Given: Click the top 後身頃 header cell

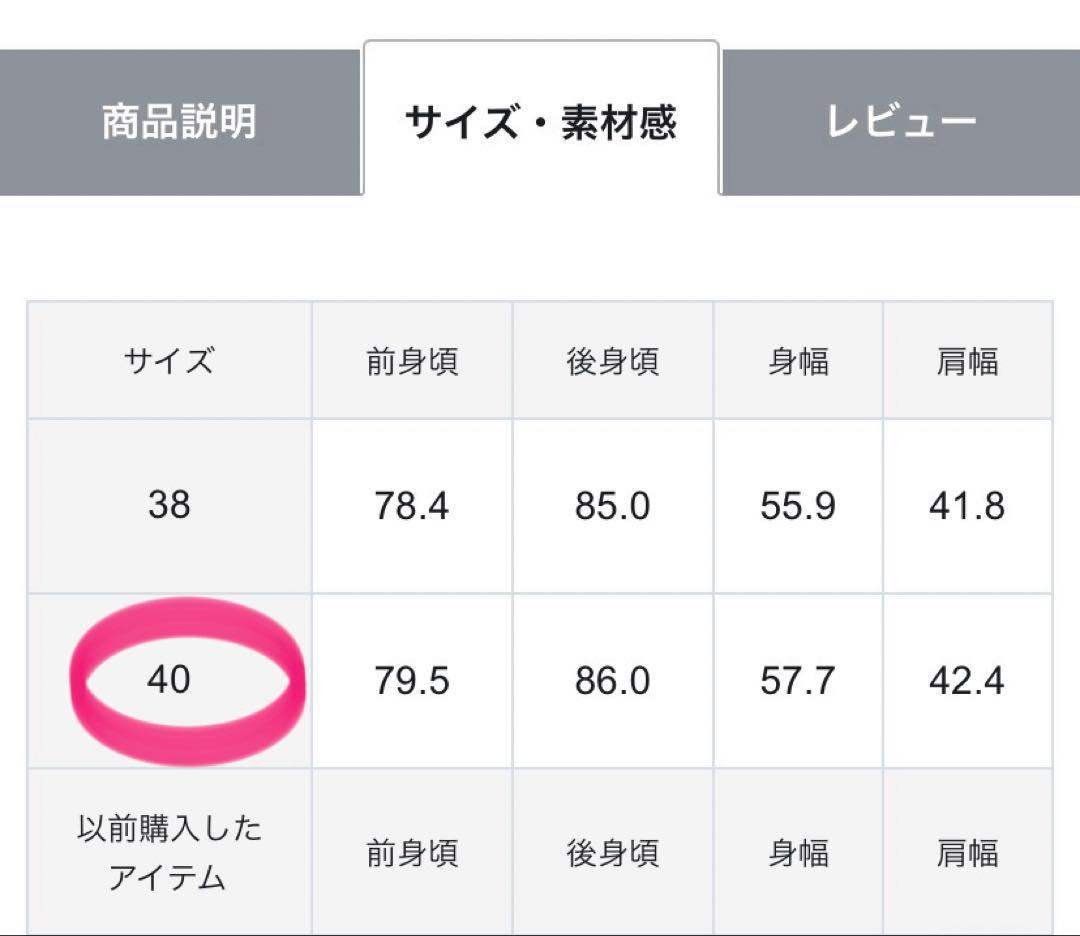Looking at the screenshot, I should point(613,360).
